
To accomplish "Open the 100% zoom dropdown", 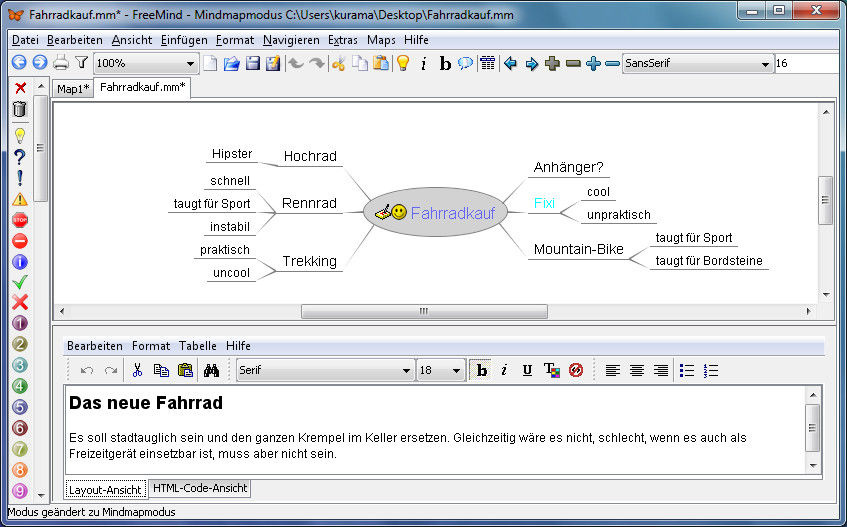I will tap(190, 63).
